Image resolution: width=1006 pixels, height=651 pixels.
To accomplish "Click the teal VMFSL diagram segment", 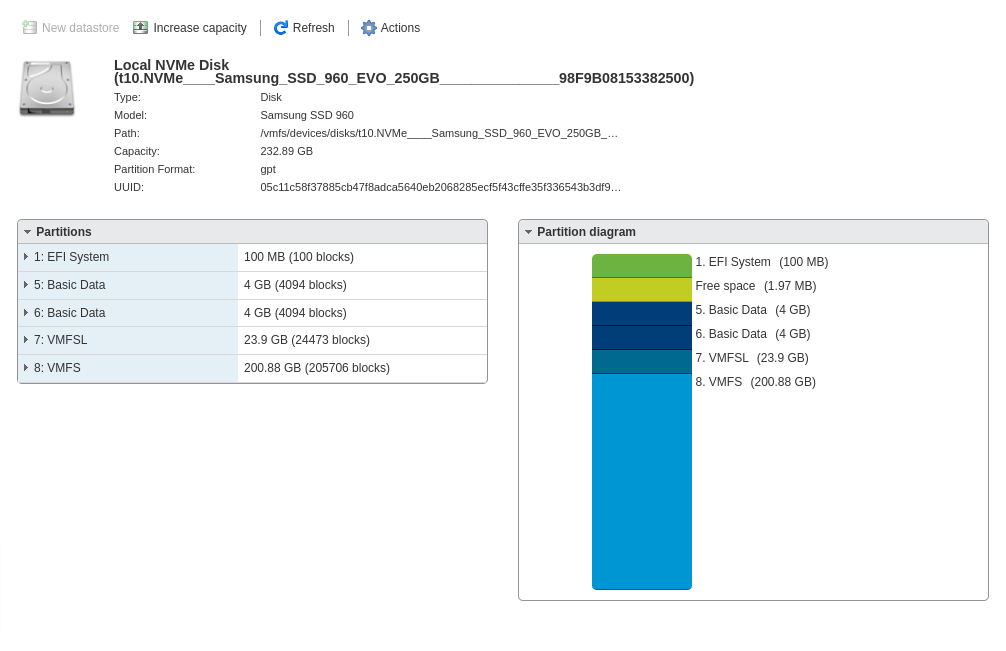I will tap(641, 361).
